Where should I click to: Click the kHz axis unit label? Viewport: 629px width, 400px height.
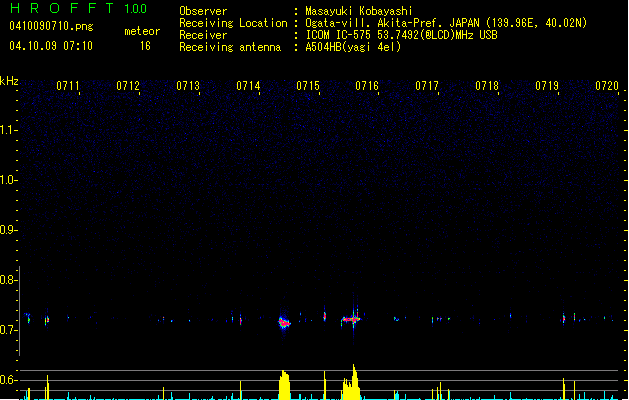tap(9, 81)
